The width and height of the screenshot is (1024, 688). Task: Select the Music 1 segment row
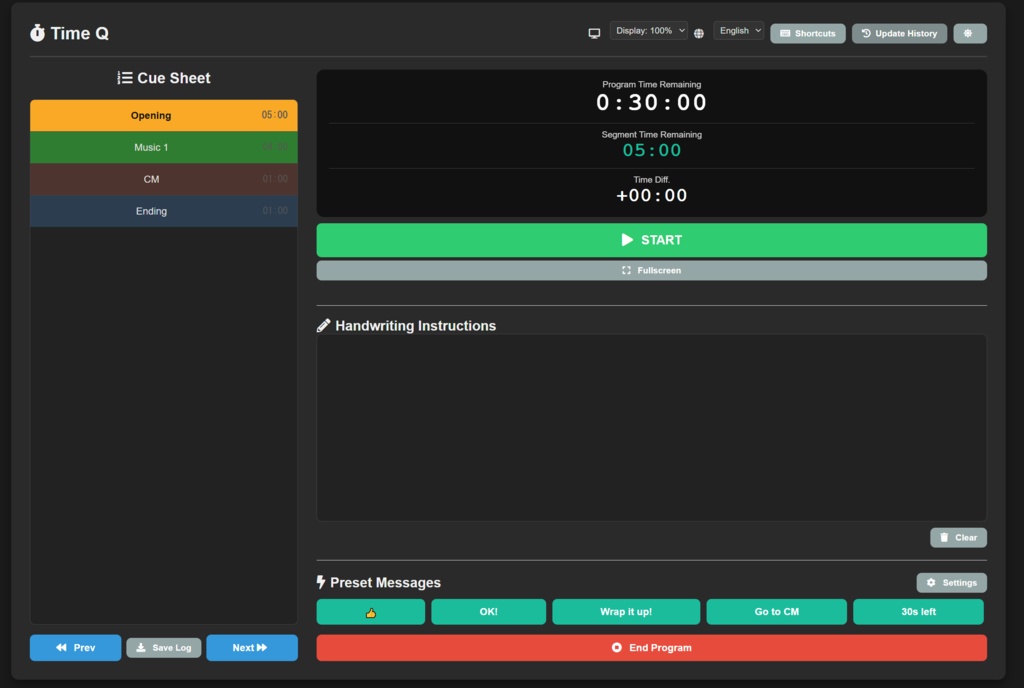click(164, 148)
